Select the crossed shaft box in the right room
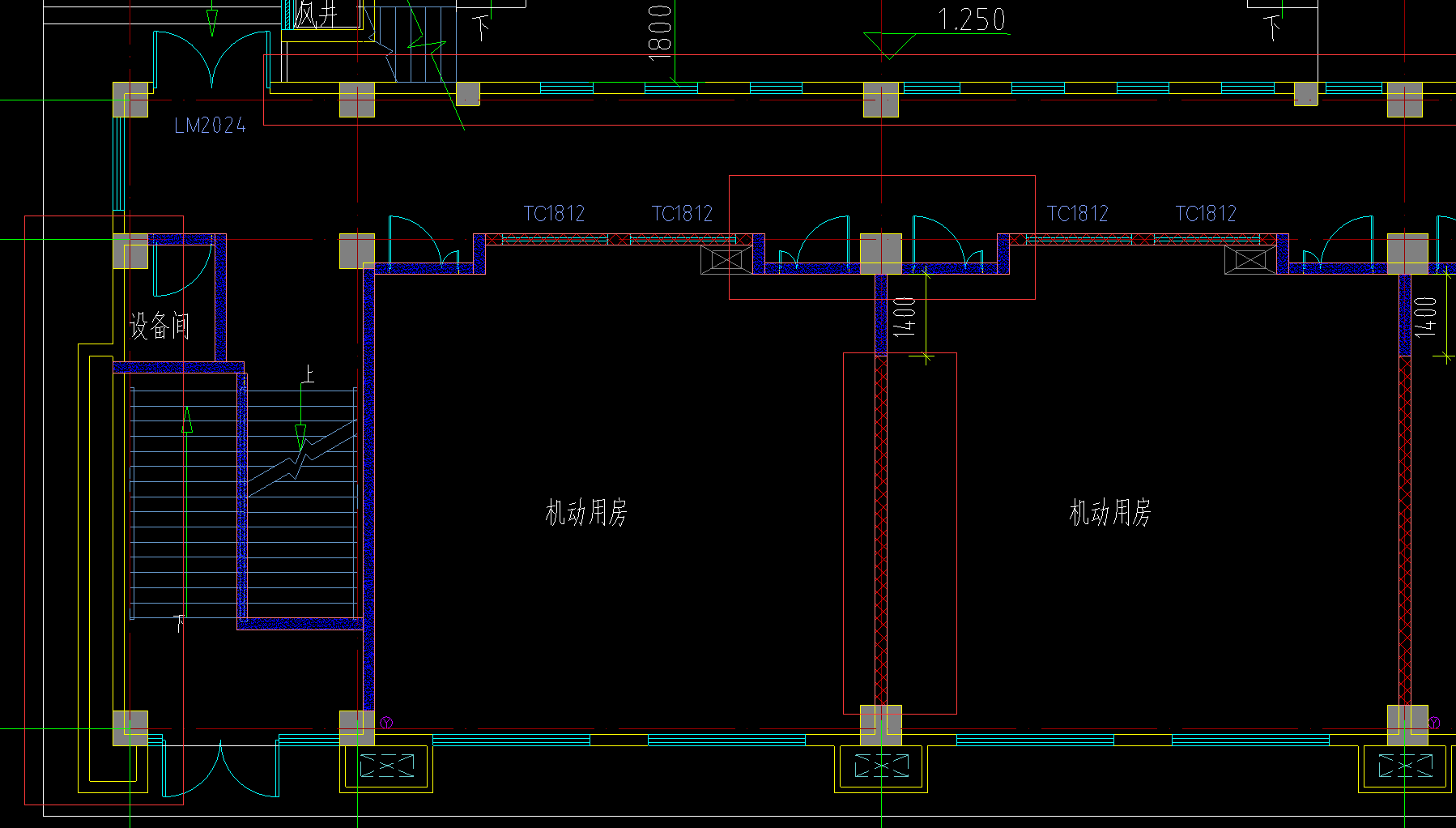Viewport: 1456px width, 828px height. coord(1250,261)
